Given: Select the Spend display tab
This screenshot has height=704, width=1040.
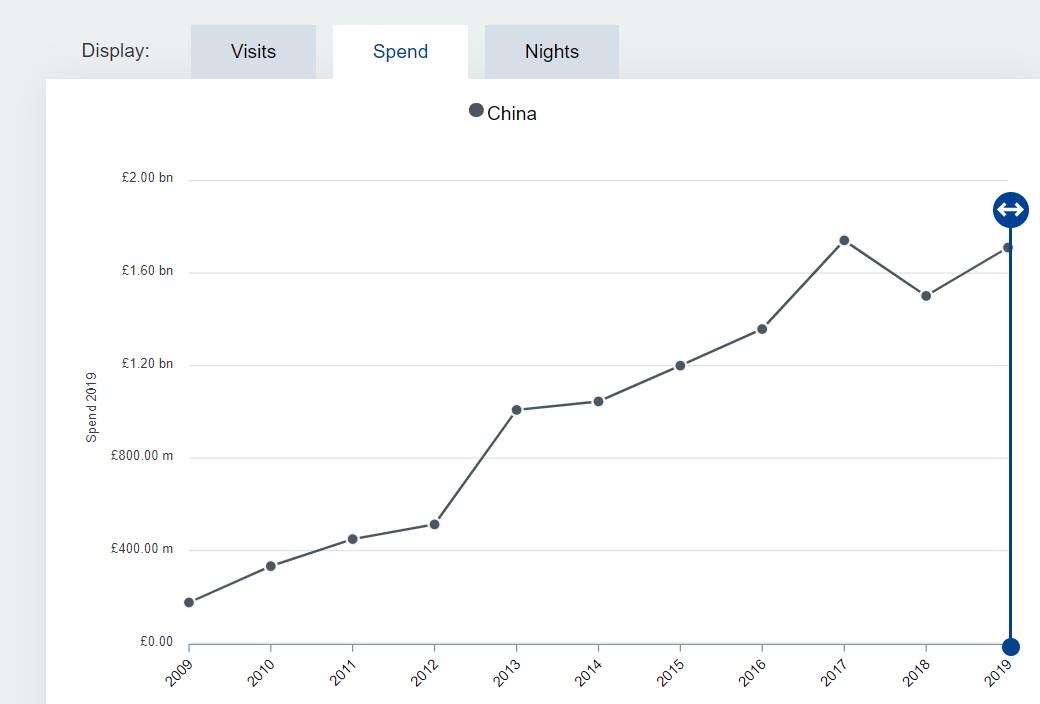Looking at the screenshot, I should (x=400, y=52).
